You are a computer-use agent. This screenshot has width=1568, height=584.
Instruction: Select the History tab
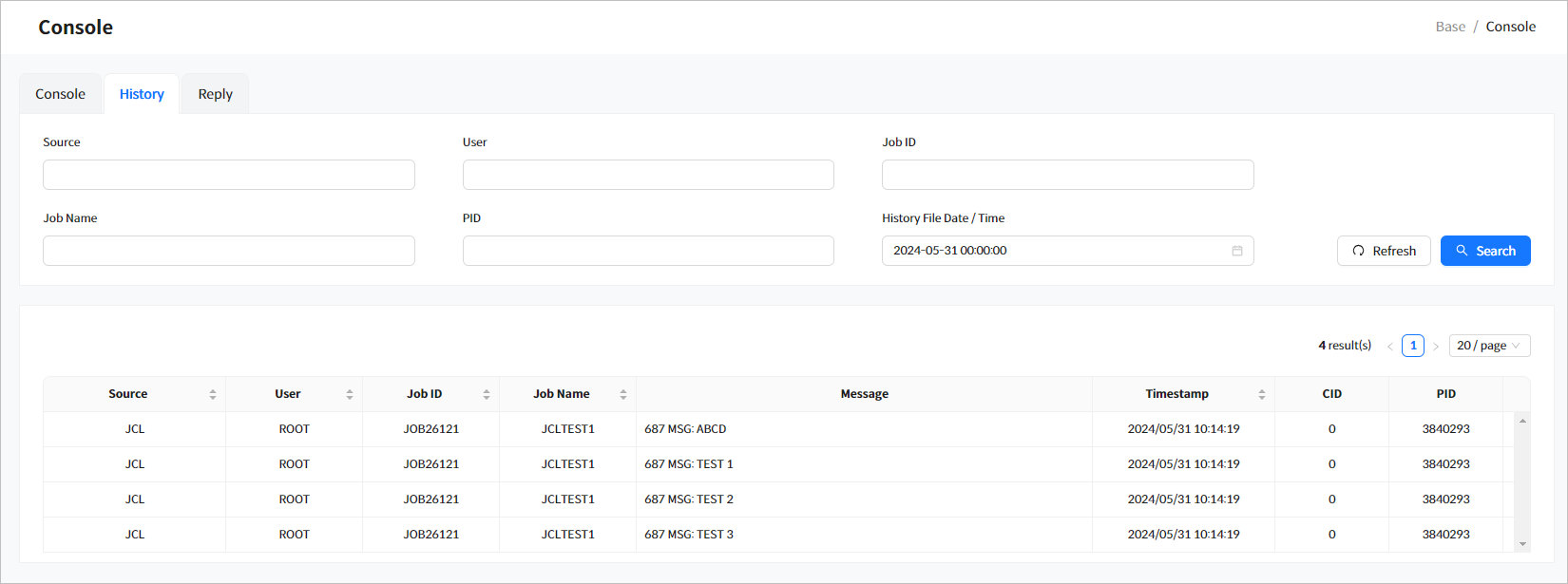[142, 94]
